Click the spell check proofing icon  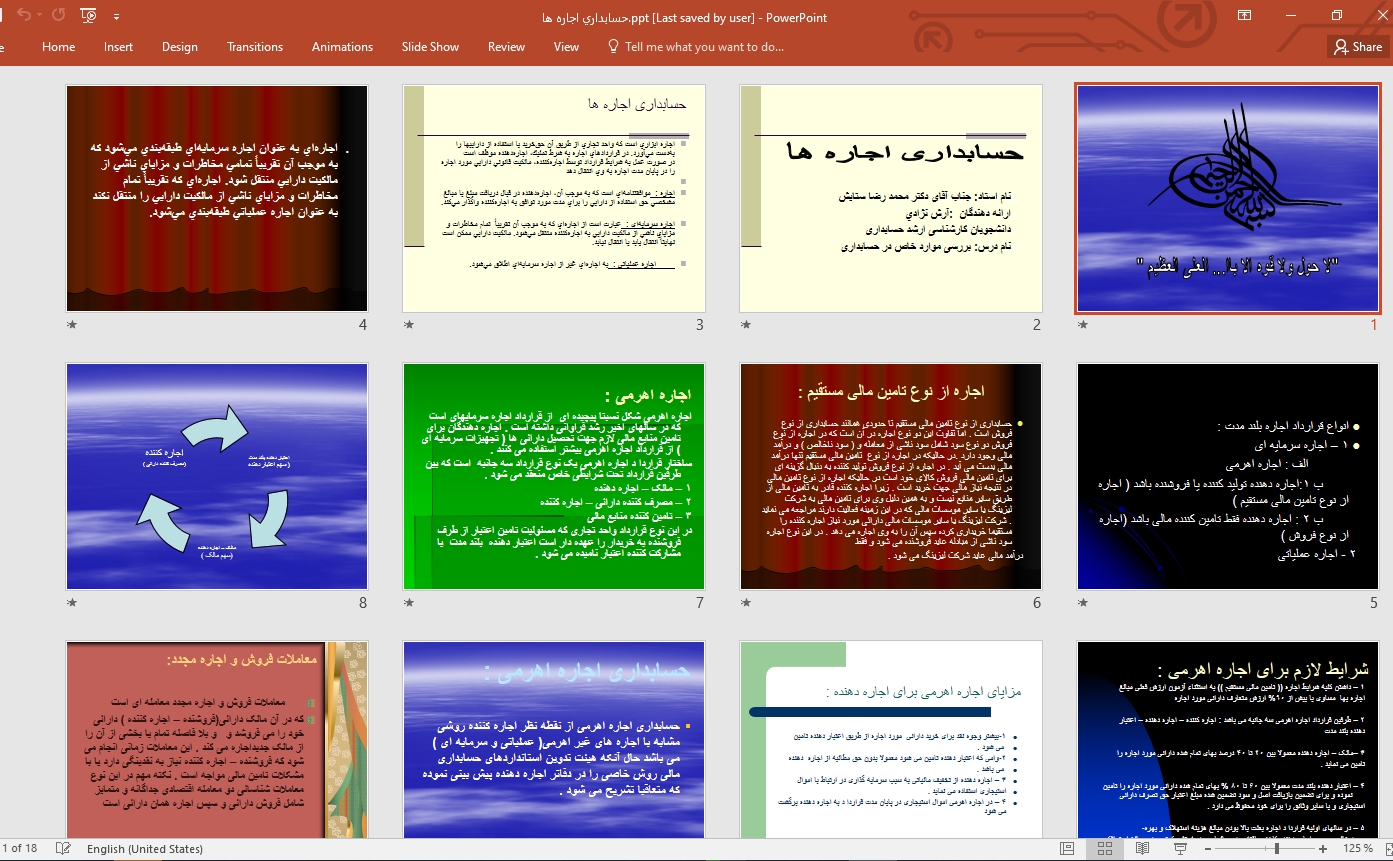click(x=63, y=849)
